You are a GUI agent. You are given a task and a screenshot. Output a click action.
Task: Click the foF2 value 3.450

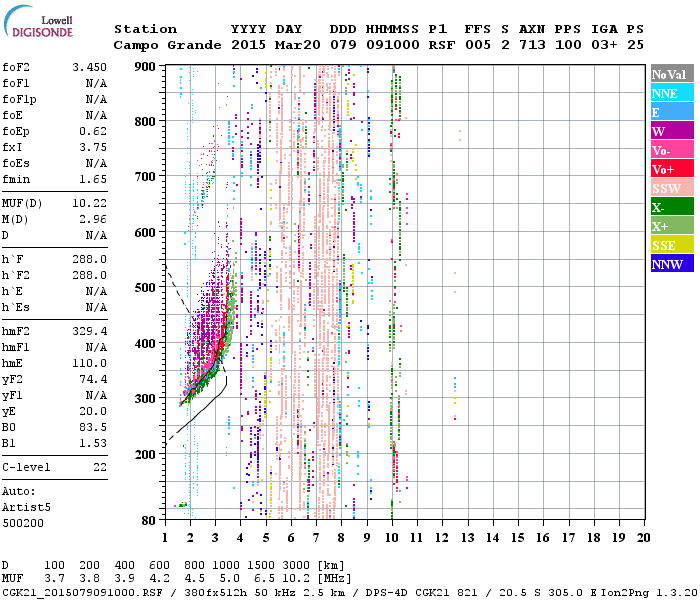click(89, 67)
